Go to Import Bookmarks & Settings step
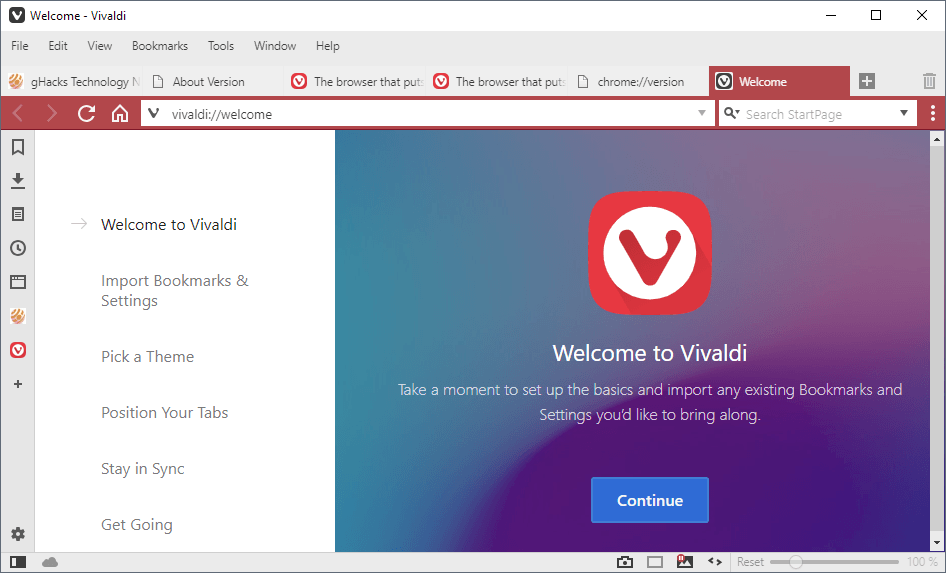Image resolution: width=946 pixels, height=573 pixels. point(175,291)
